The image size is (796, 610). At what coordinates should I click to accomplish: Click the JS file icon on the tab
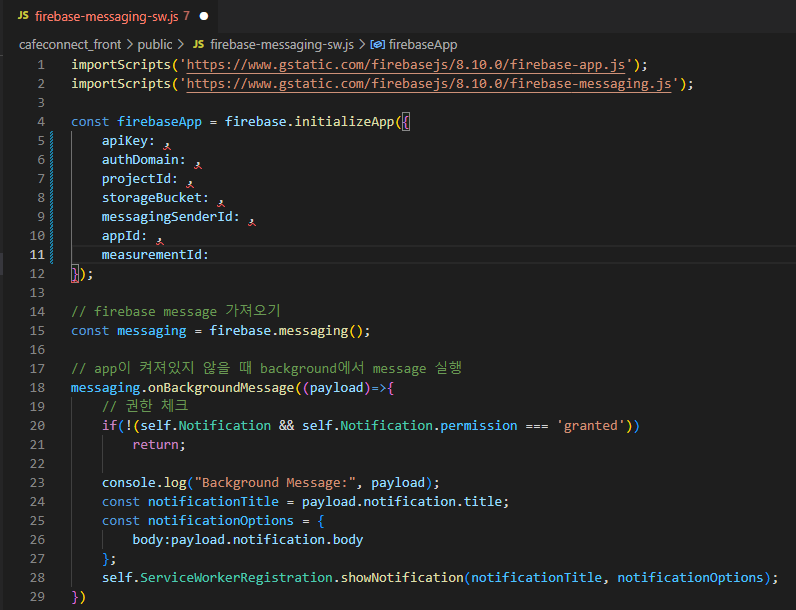pos(23,16)
